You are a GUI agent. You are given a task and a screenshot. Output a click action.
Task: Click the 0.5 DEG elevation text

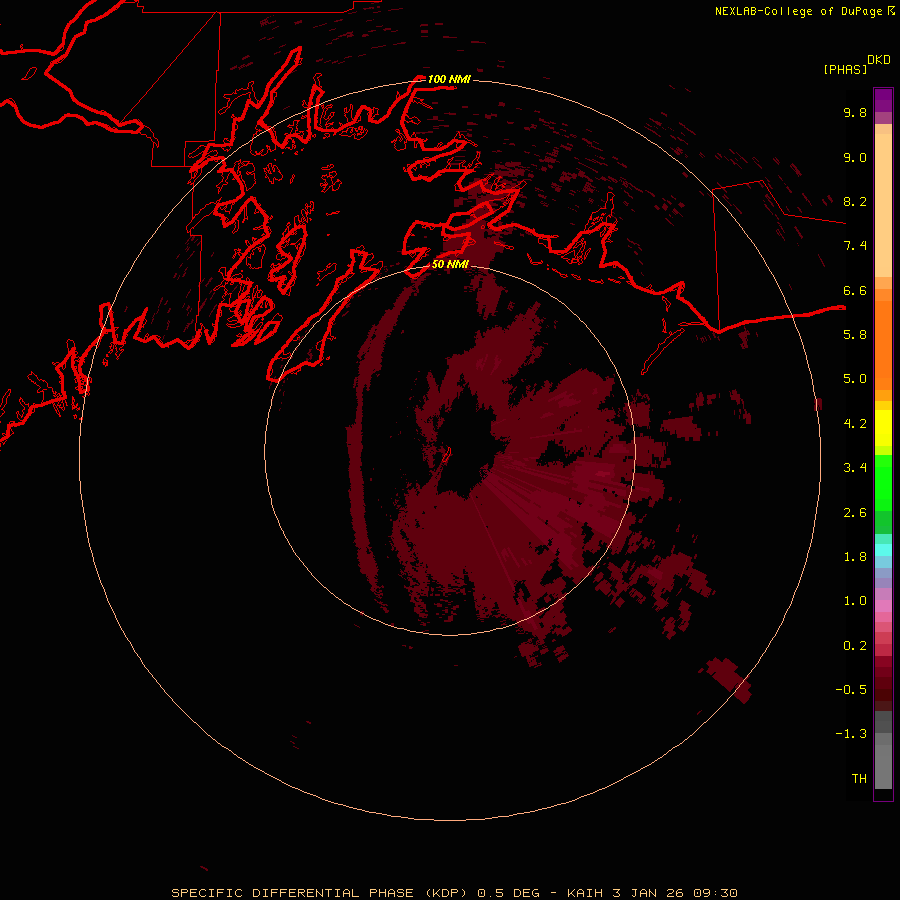tap(509, 893)
